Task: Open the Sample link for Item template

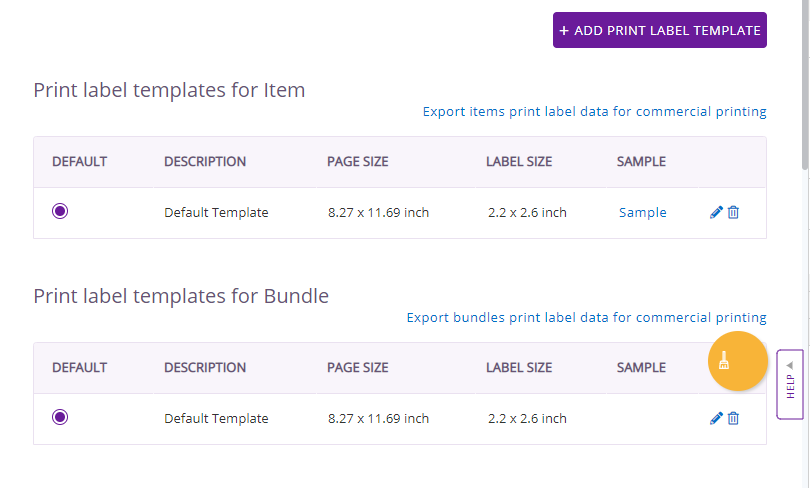Action: 643,212
